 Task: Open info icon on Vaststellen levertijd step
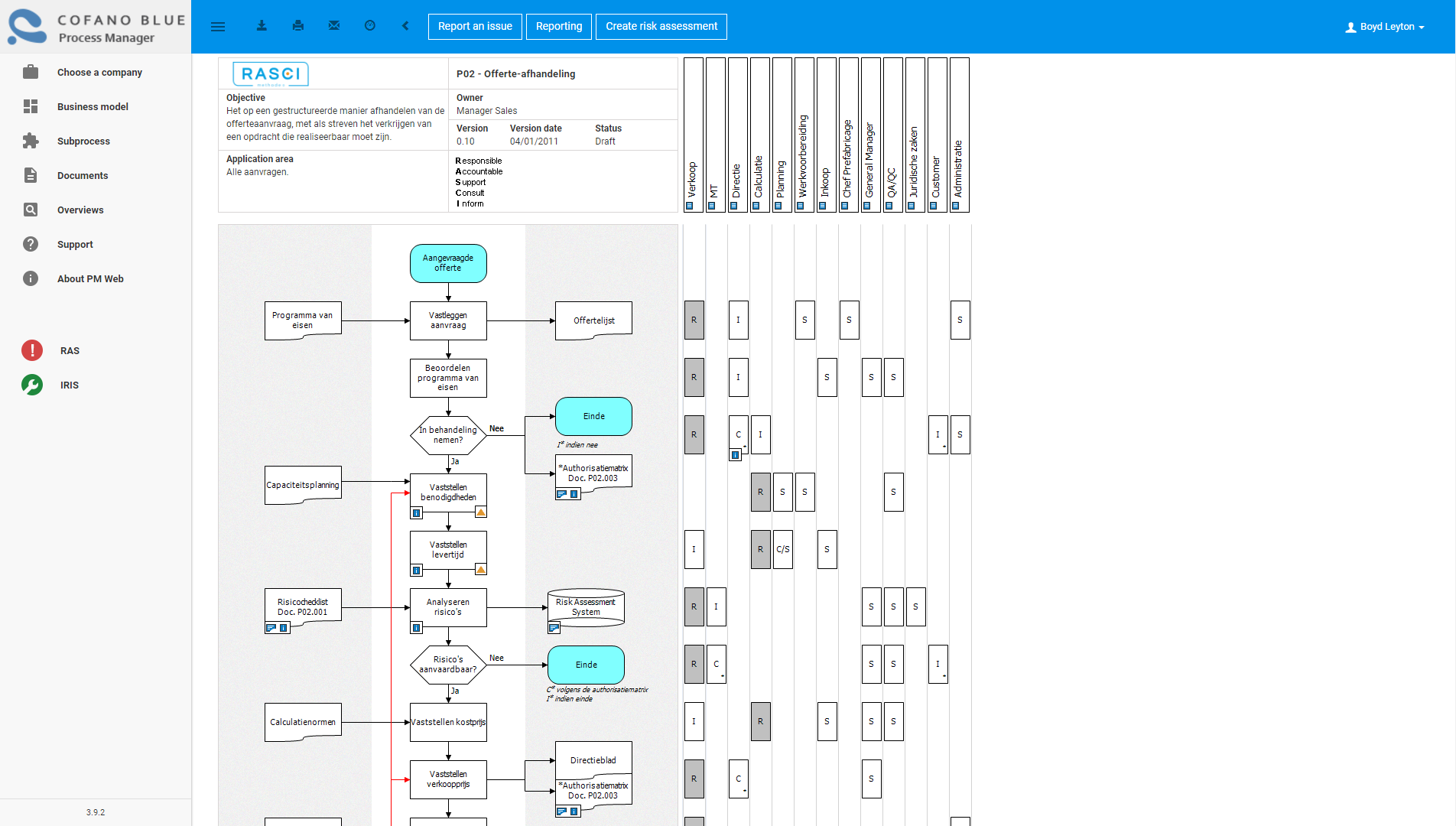(x=417, y=571)
